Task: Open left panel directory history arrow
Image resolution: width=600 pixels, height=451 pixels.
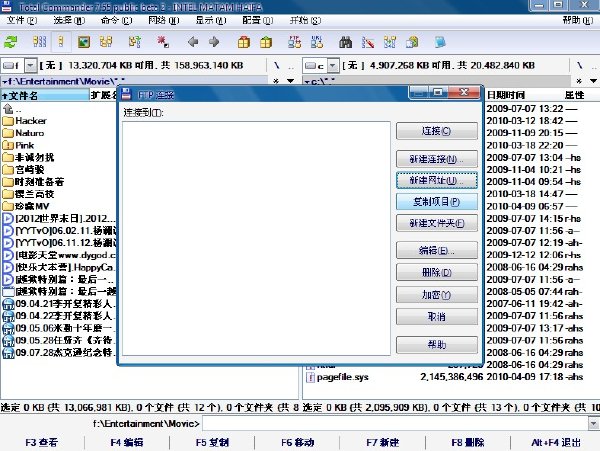Action: tap(290, 81)
